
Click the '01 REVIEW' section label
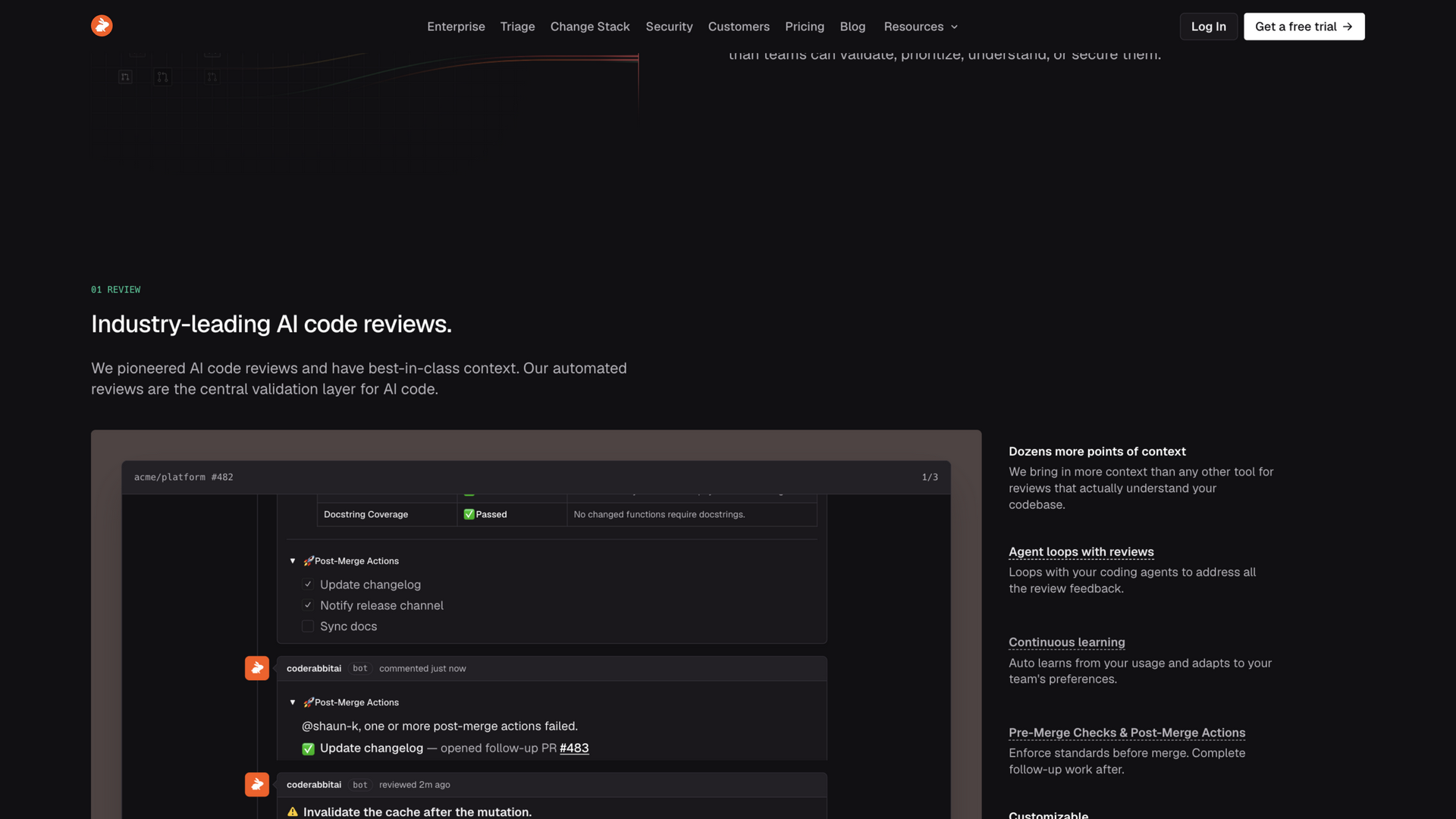[116, 290]
